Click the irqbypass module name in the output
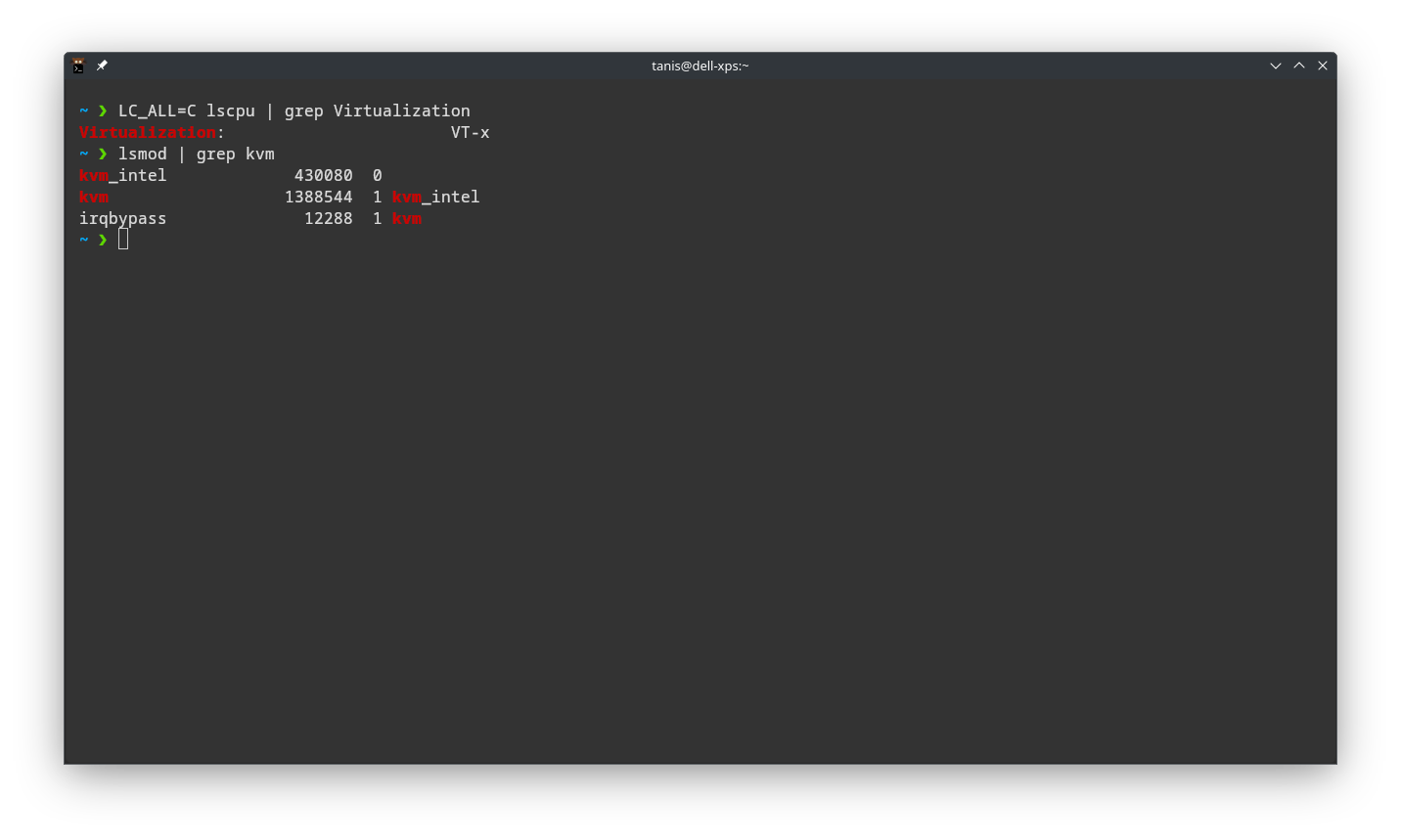 click(122, 218)
